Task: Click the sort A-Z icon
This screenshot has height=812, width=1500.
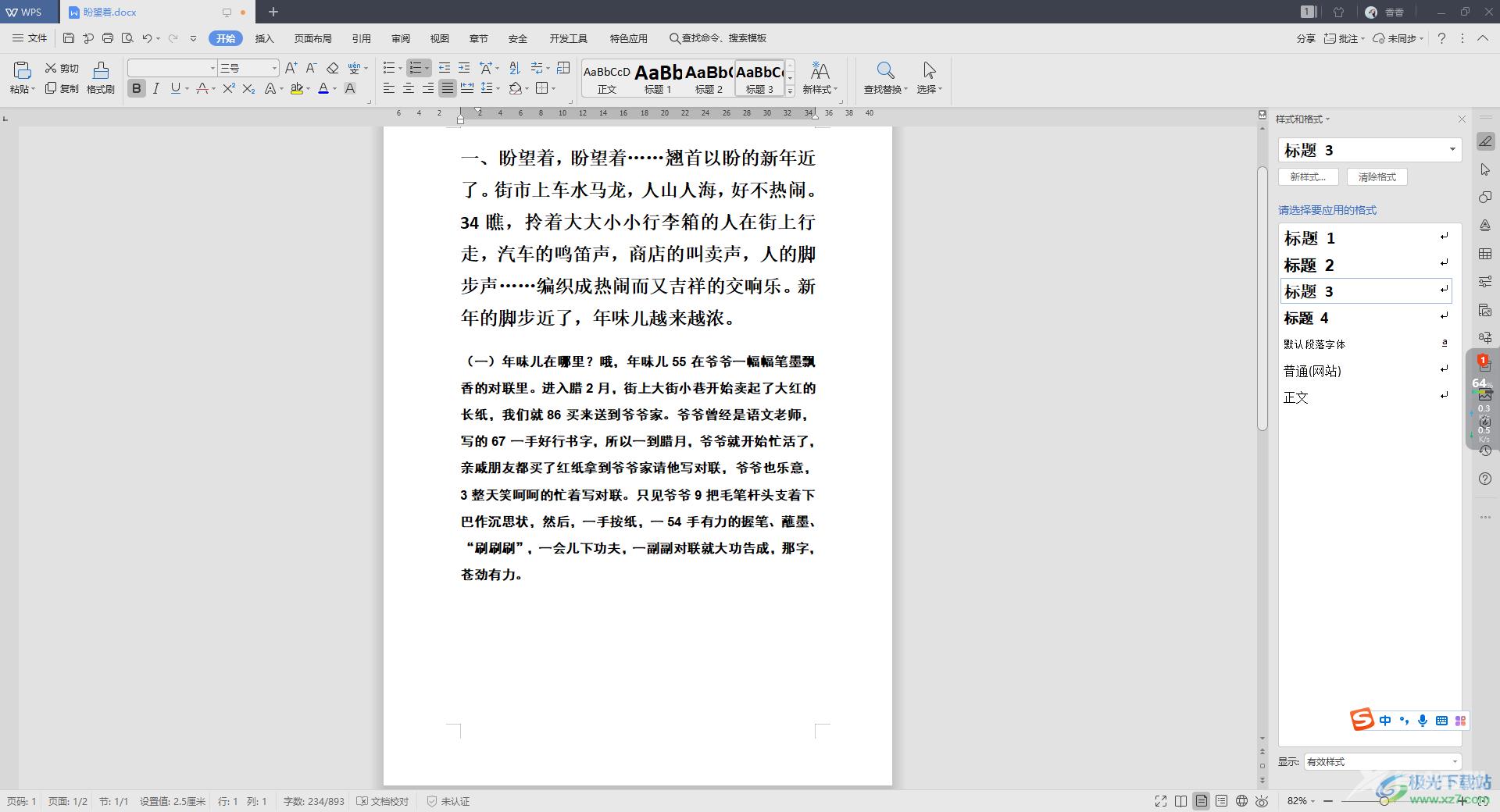Action: [x=514, y=69]
